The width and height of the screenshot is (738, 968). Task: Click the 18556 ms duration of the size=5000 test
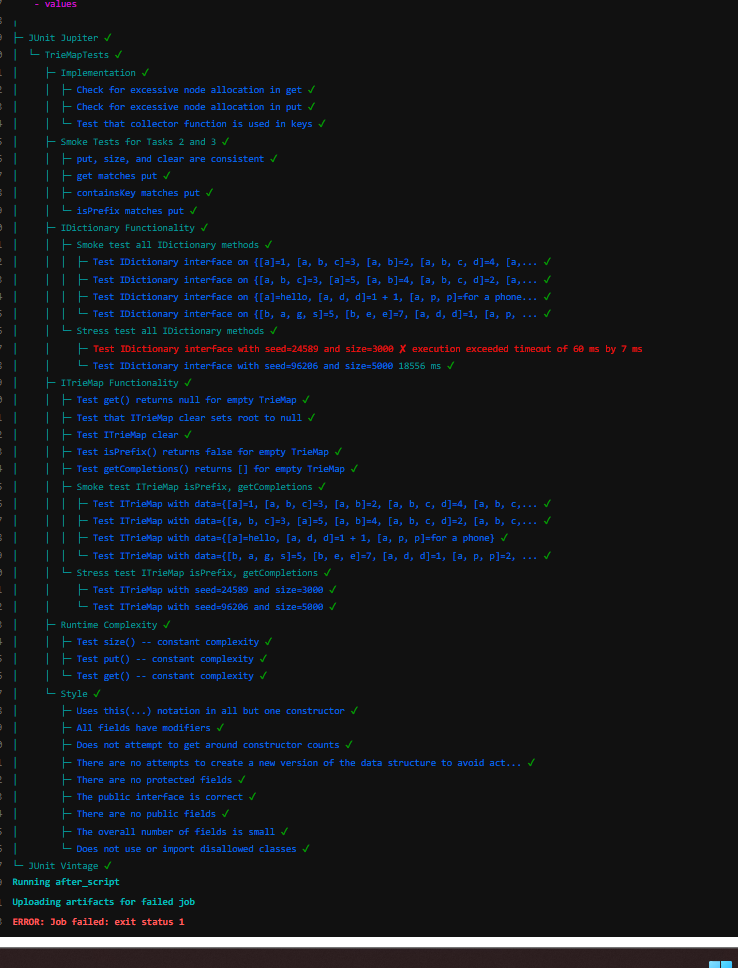423,366
